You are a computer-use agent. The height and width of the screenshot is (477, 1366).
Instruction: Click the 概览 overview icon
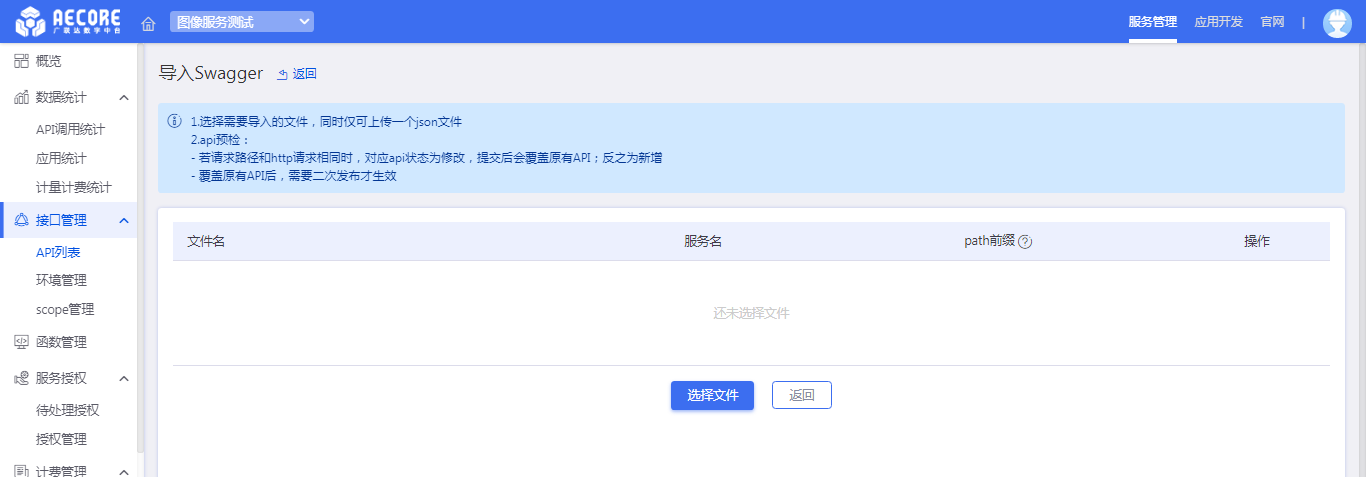pos(21,61)
